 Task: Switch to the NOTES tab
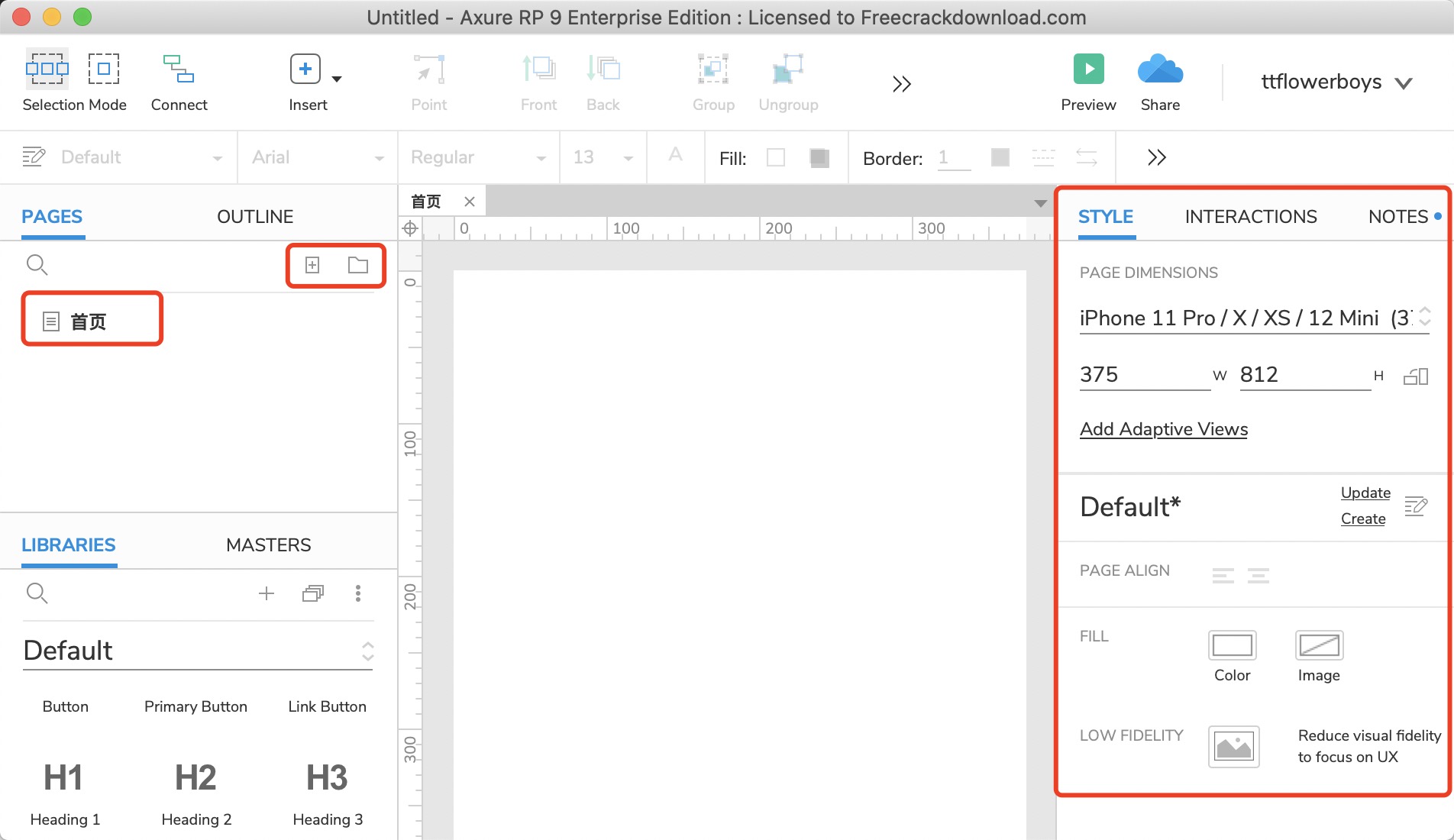point(1398,217)
